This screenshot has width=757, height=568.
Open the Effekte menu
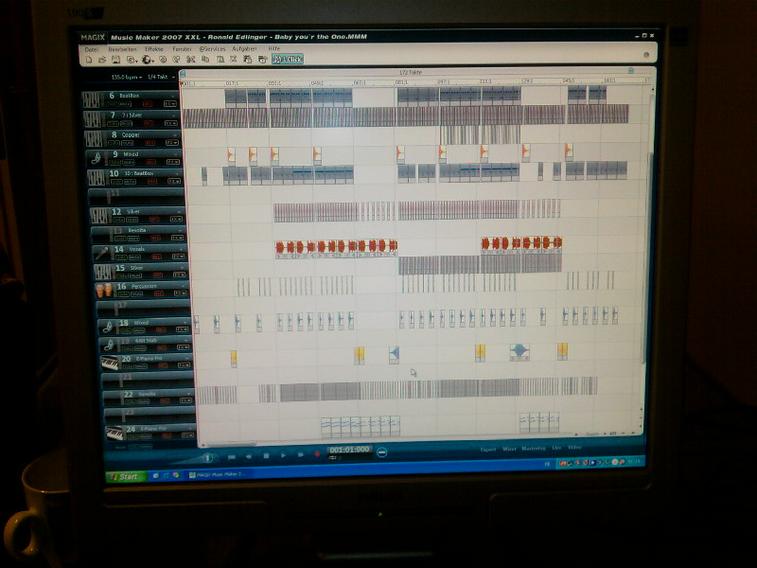[153, 48]
